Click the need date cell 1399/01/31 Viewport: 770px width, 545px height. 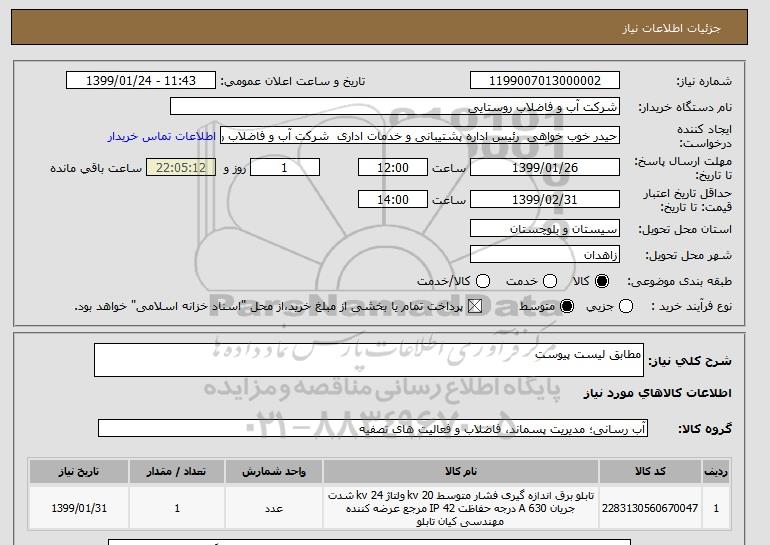(x=79, y=508)
